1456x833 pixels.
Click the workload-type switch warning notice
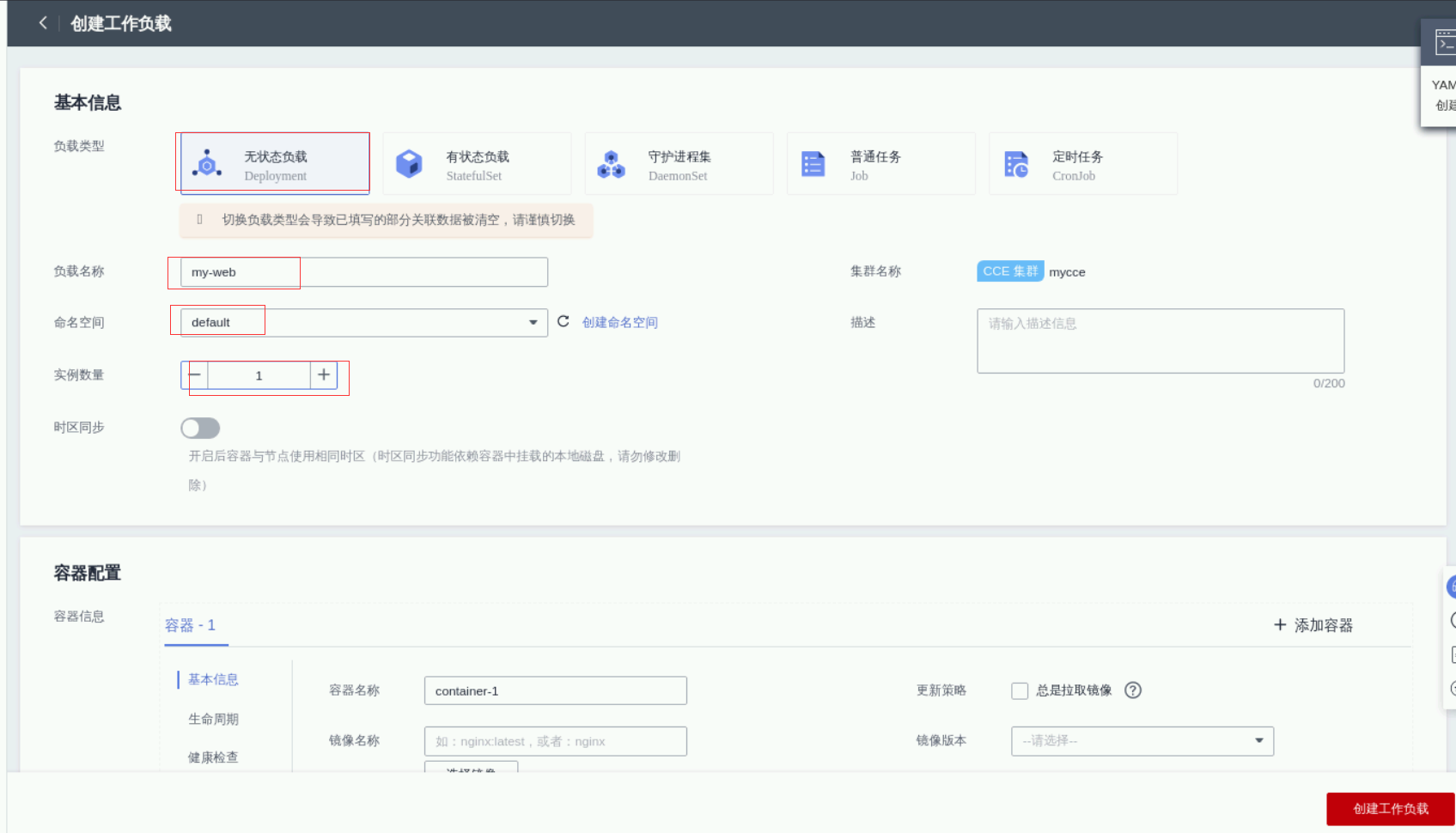(387, 220)
